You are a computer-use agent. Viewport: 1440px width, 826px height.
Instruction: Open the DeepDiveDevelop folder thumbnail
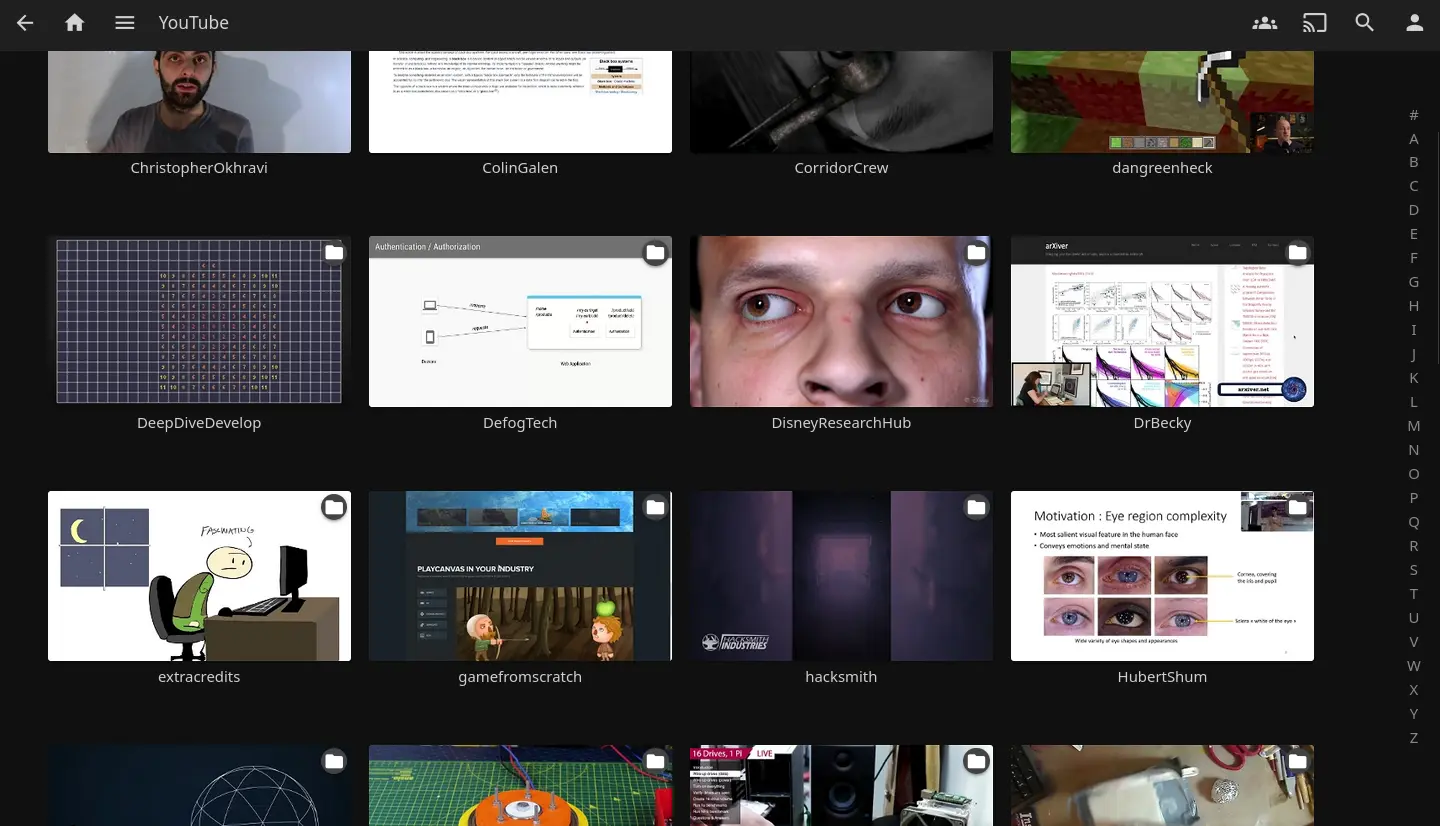coord(199,321)
